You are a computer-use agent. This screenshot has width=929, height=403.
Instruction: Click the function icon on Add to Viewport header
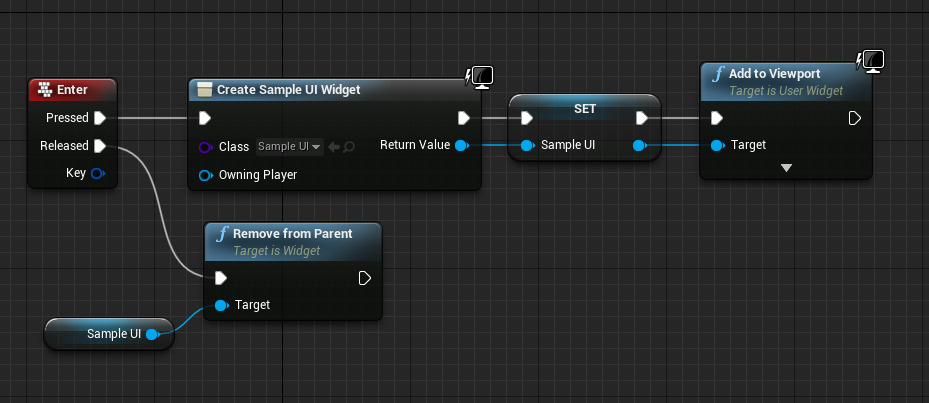717,74
